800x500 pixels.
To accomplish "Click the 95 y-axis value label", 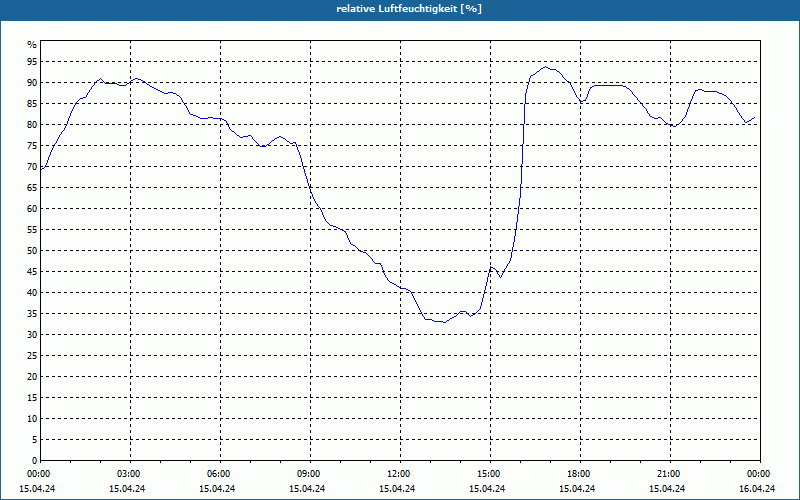I will coord(32,62).
